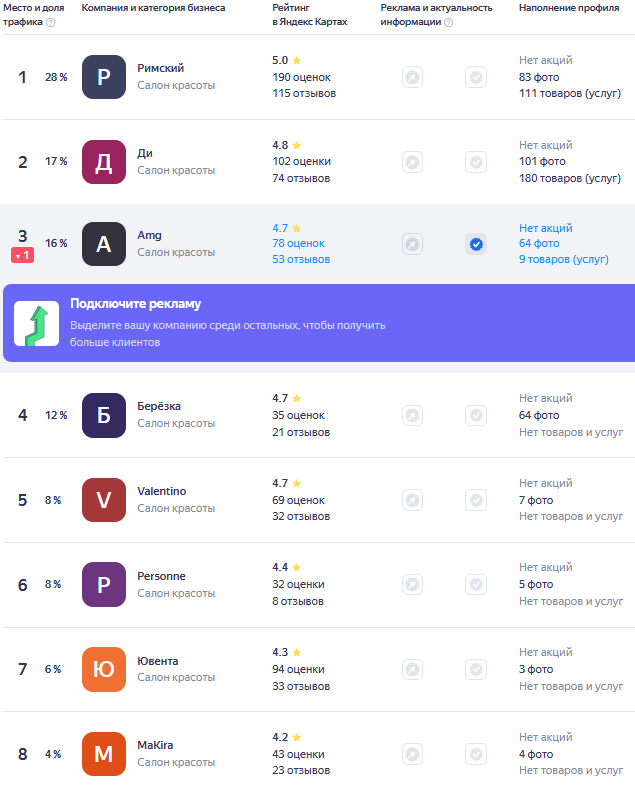Click the 'Подключите рекламу' banner

click(x=319, y=323)
